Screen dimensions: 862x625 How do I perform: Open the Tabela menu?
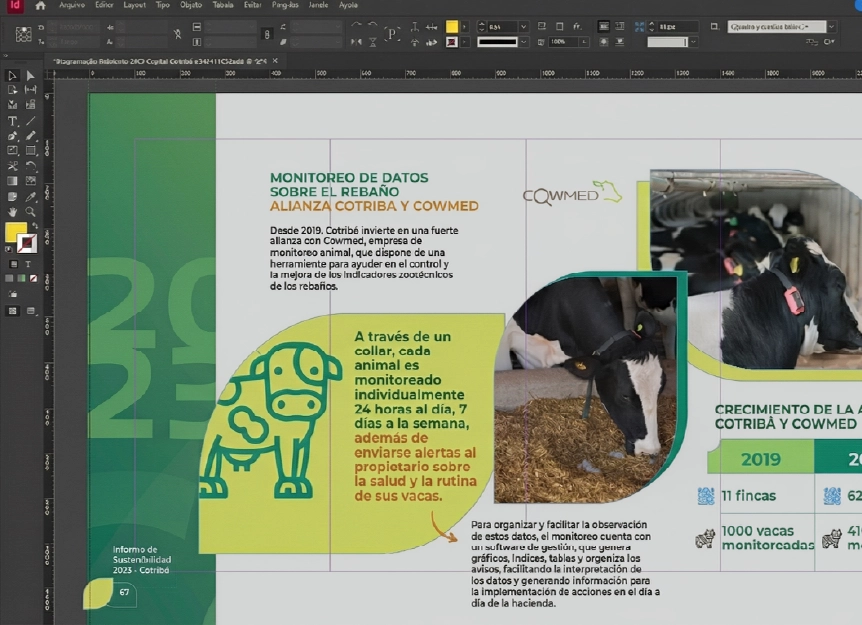223,5
